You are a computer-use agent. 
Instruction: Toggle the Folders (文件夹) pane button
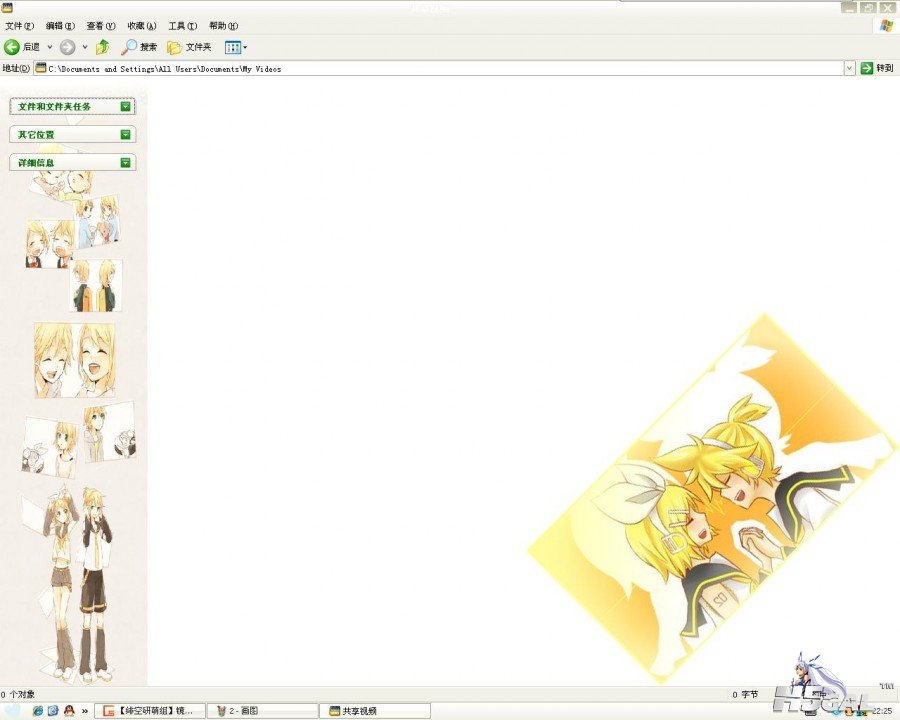point(189,47)
